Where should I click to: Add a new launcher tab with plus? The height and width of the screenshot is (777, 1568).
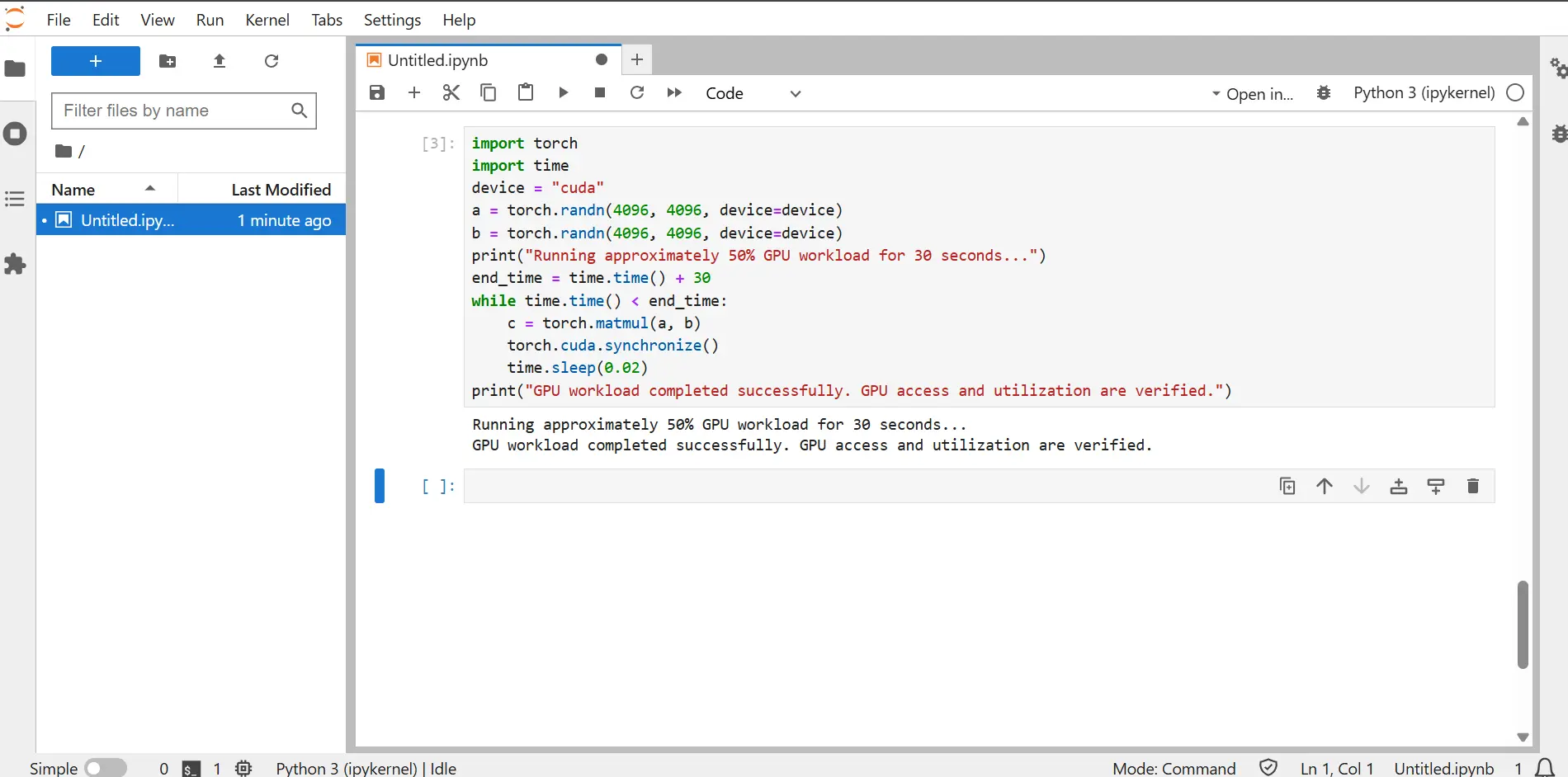pyautogui.click(x=637, y=59)
